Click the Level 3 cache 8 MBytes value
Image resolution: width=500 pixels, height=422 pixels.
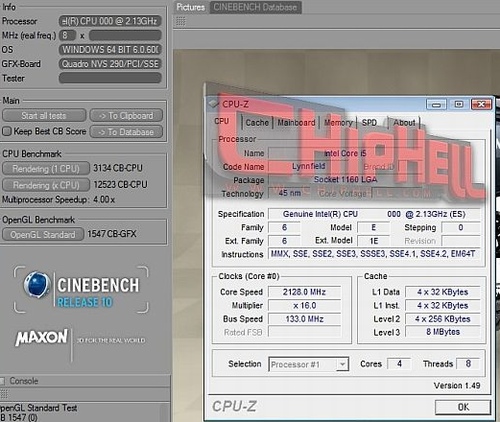443,332
